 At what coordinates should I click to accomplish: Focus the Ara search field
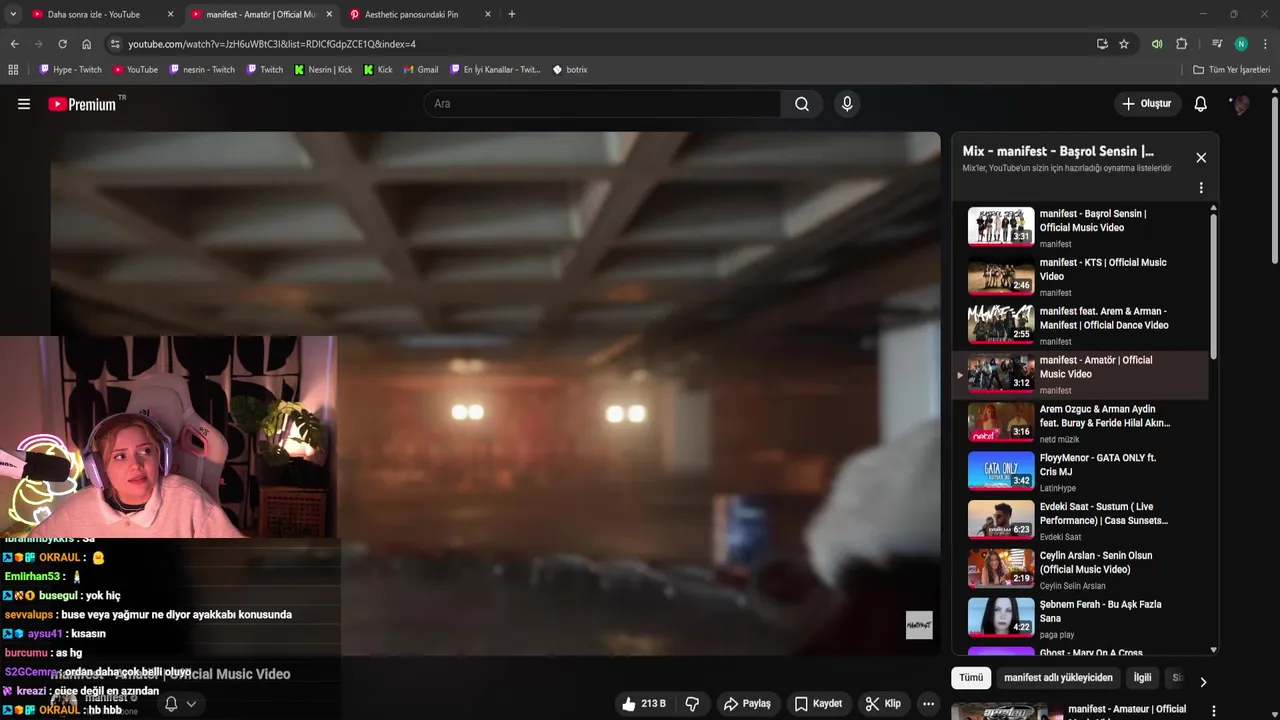click(x=602, y=104)
